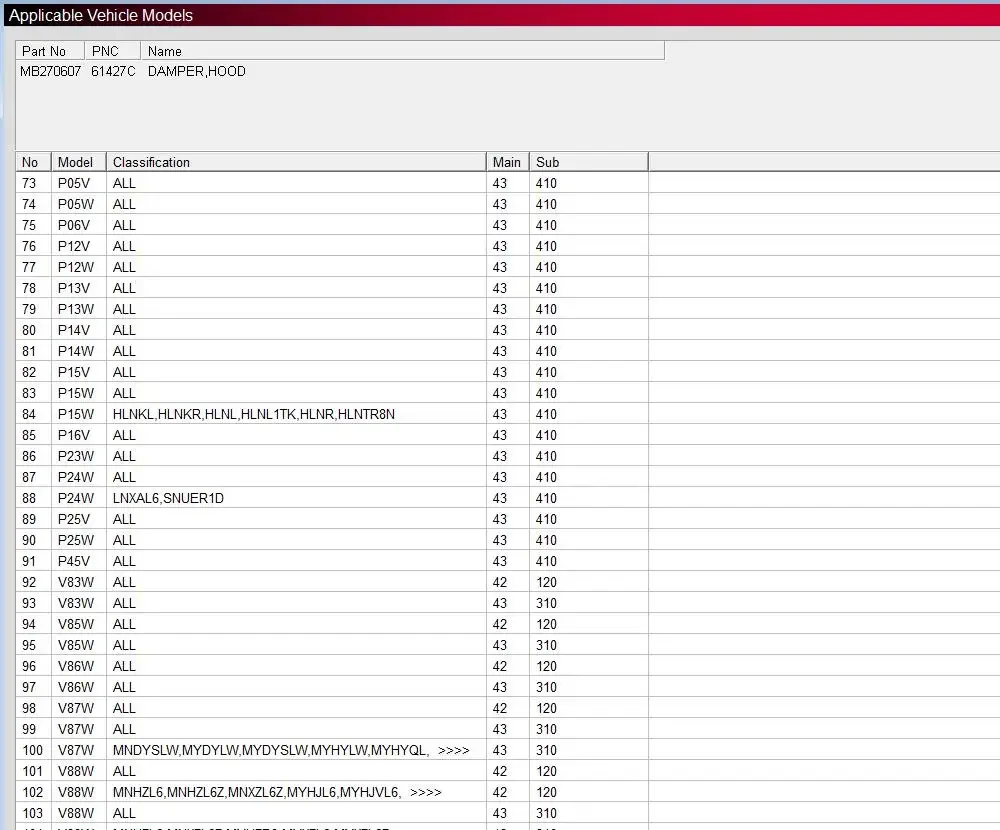The height and width of the screenshot is (830, 1000).
Task: Click row number 95
Action: pos(29,646)
